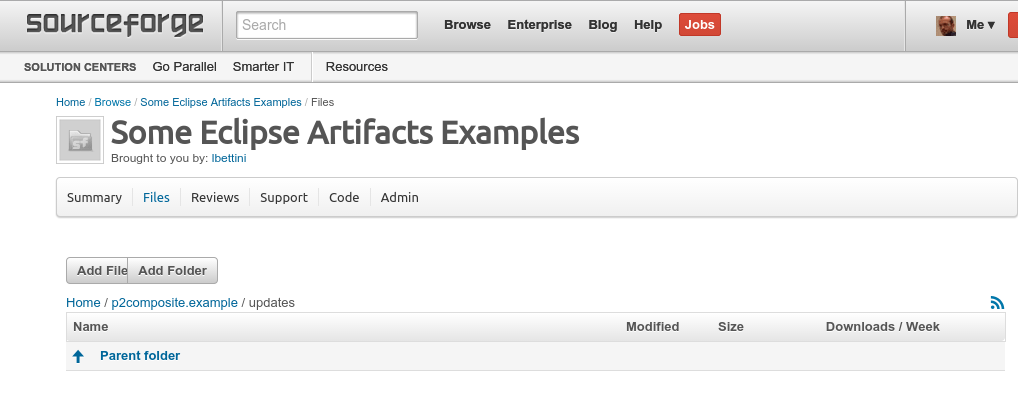This screenshot has width=1018, height=410.
Task: Open Some Eclipse Artifacts Examples breadcrumb link
Action: (221, 102)
